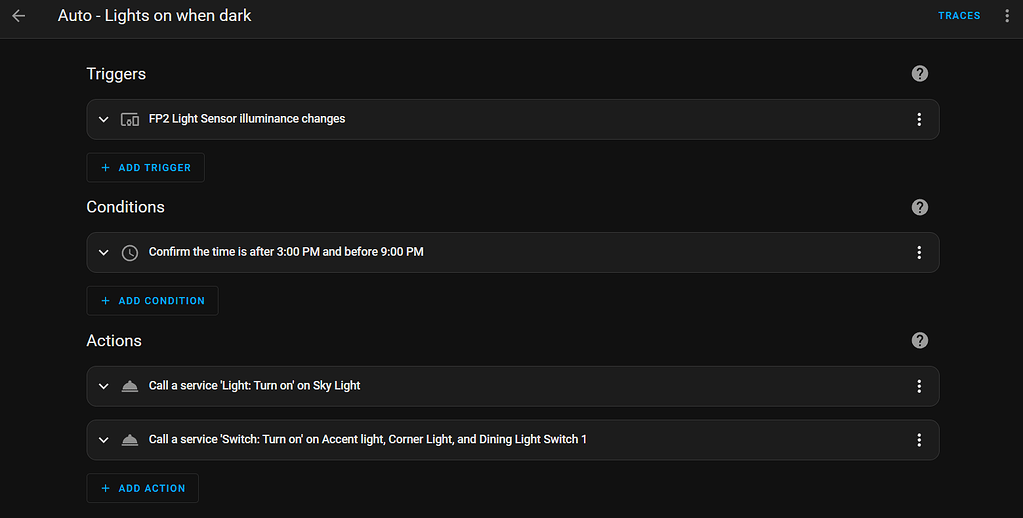Click Add Condition button

click(x=152, y=301)
